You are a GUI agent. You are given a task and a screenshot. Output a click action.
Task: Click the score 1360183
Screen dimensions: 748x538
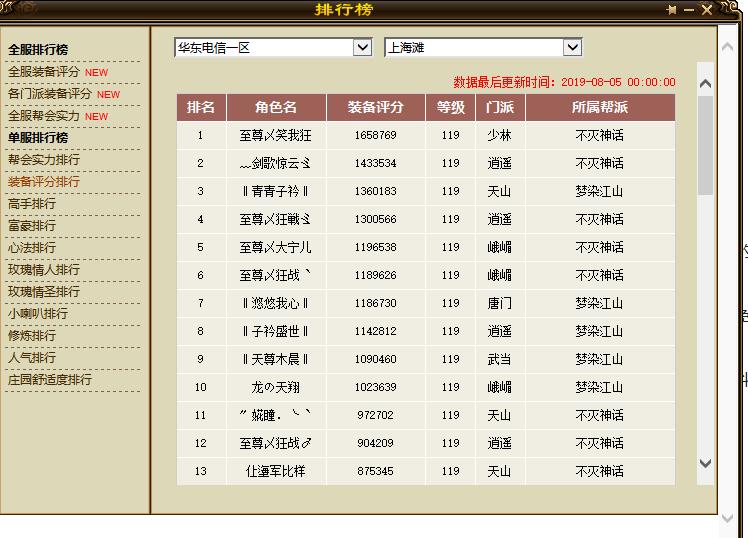click(x=375, y=191)
